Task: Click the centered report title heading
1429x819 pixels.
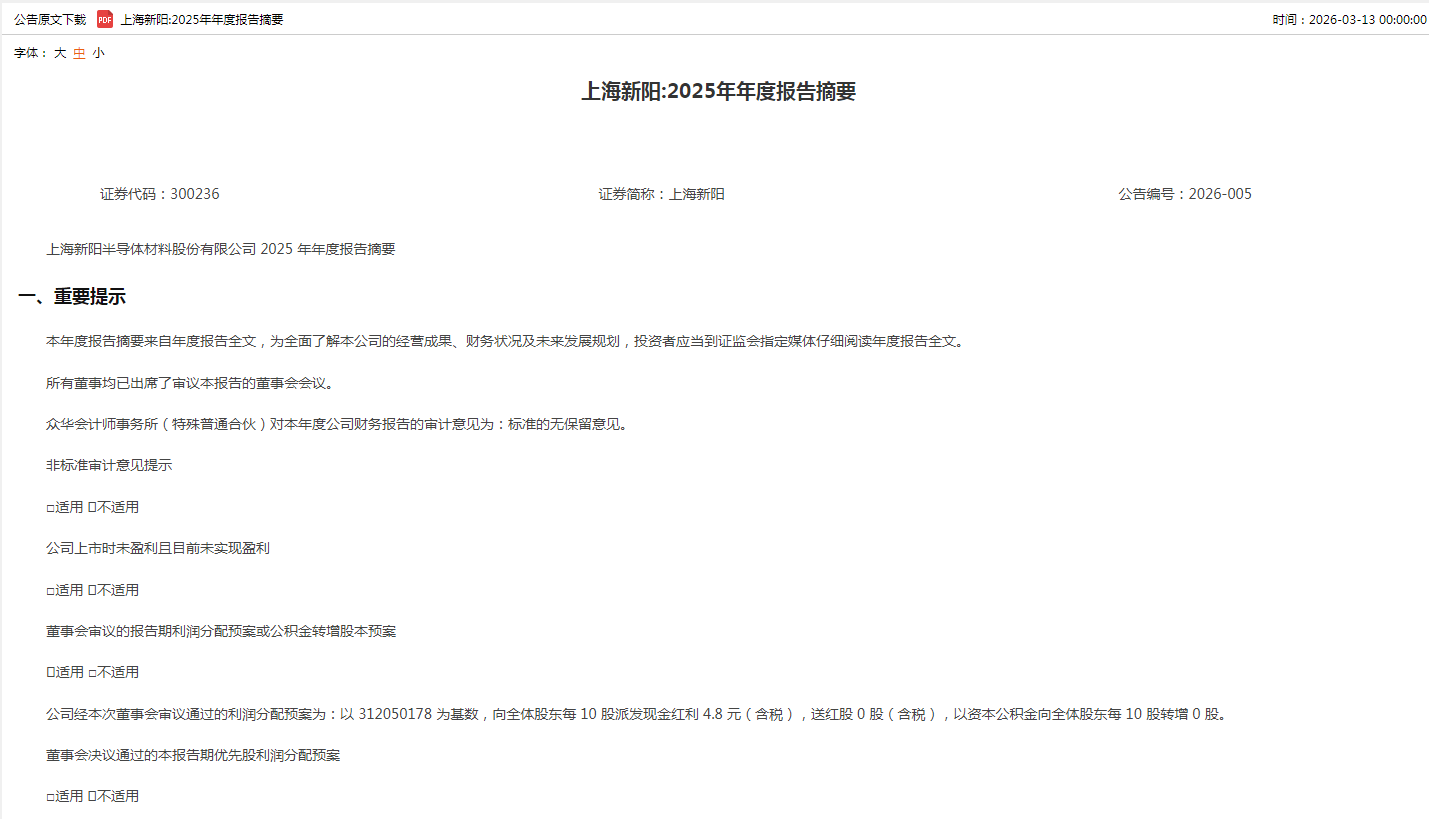Action: 718,92
